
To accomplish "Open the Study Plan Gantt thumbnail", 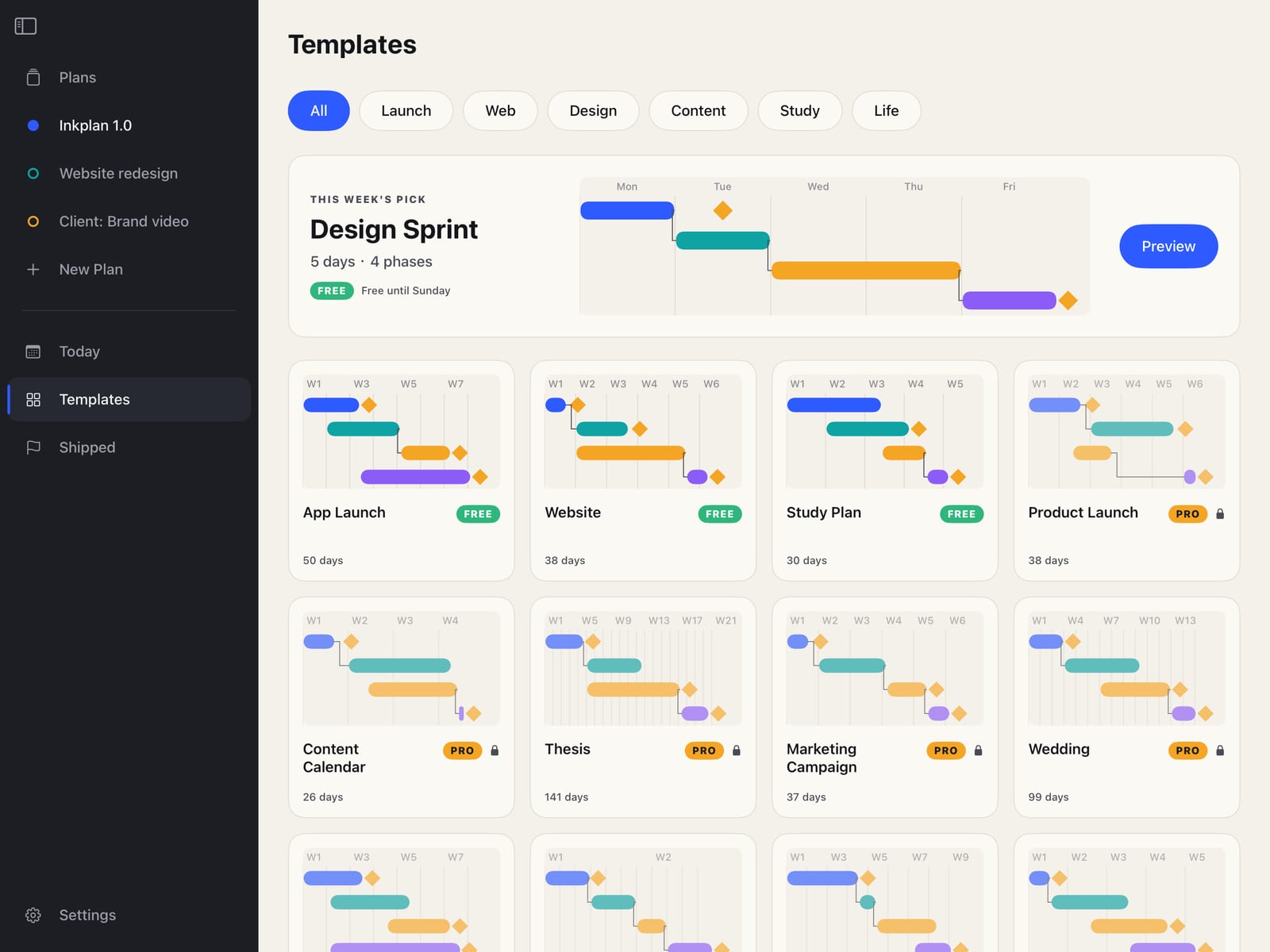I will coord(885,432).
